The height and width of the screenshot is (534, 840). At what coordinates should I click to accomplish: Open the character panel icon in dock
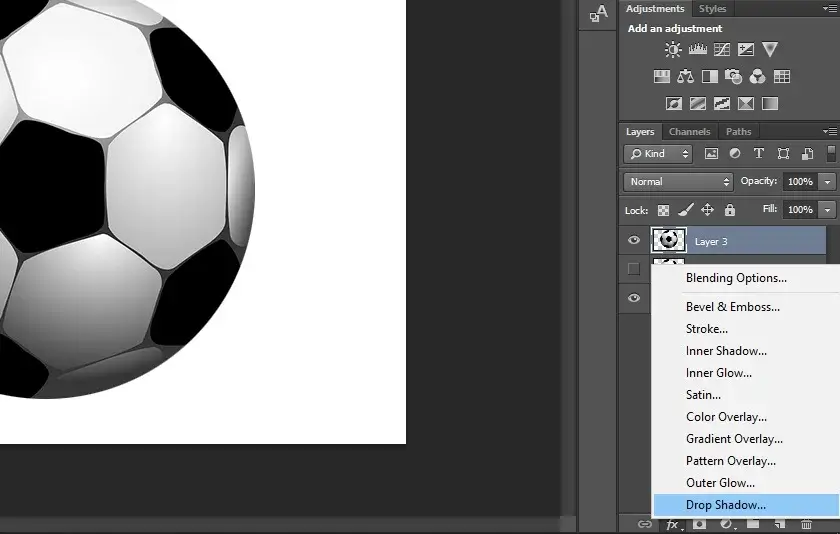point(598,13)
